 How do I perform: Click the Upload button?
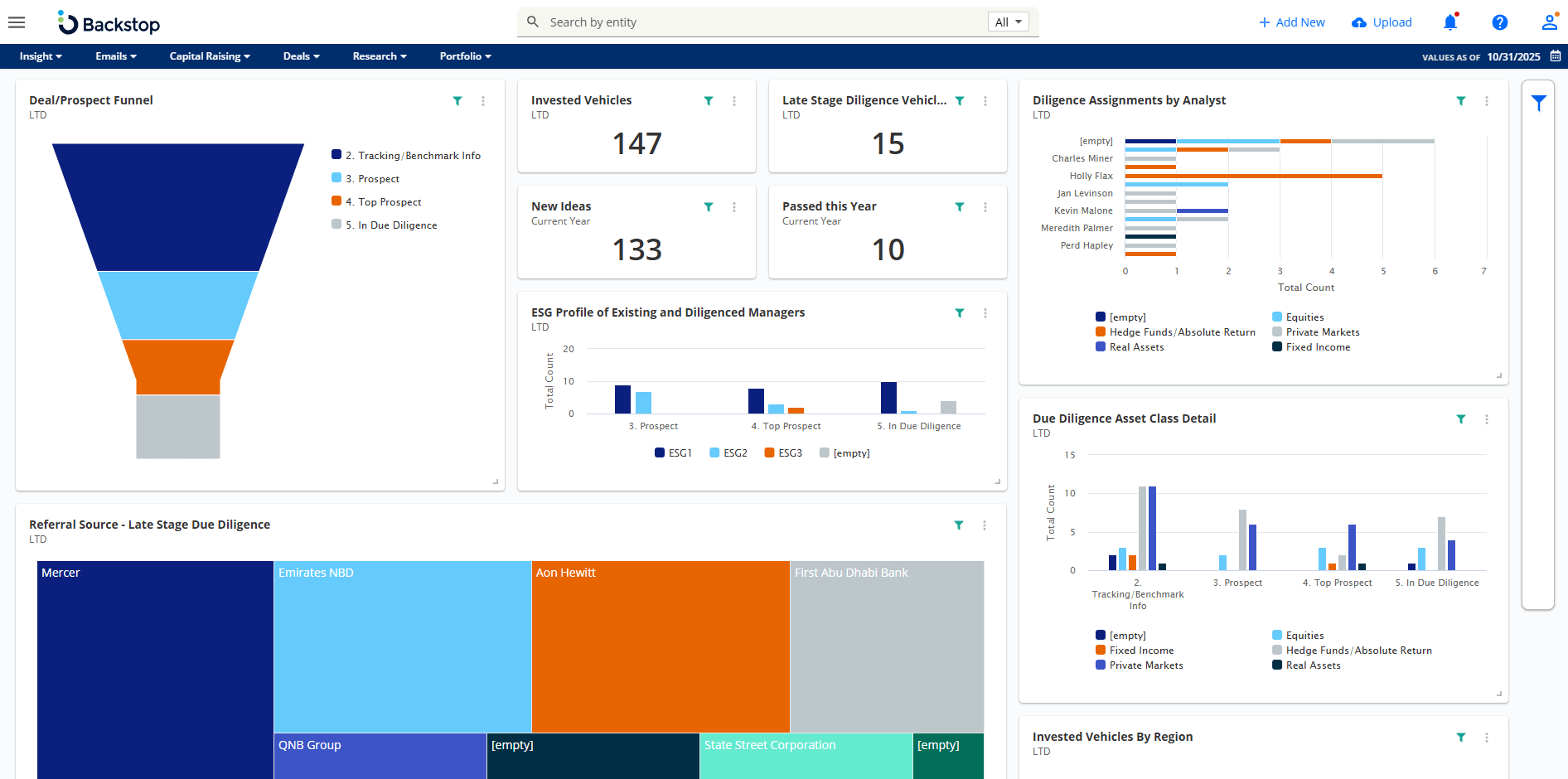1382,22
